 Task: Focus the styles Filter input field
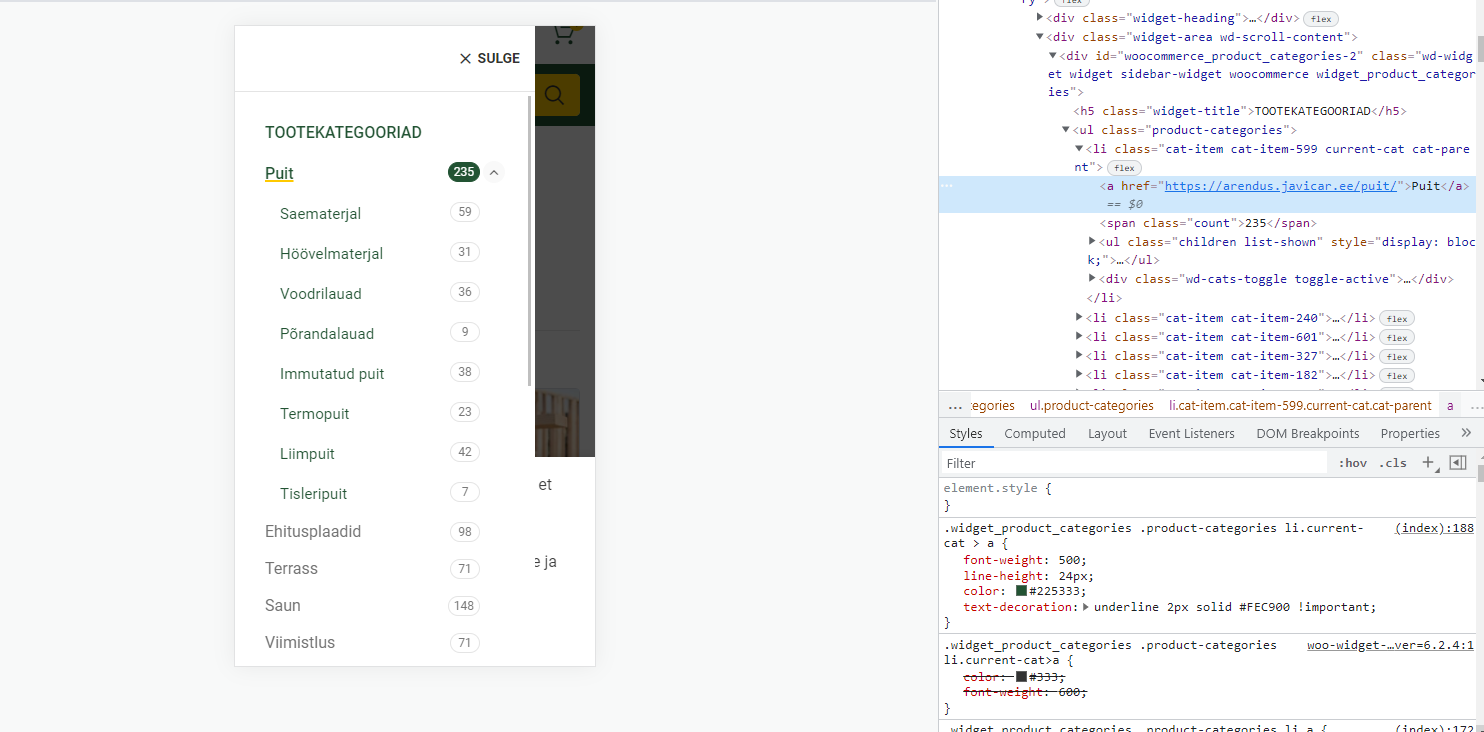[1135, 463]
